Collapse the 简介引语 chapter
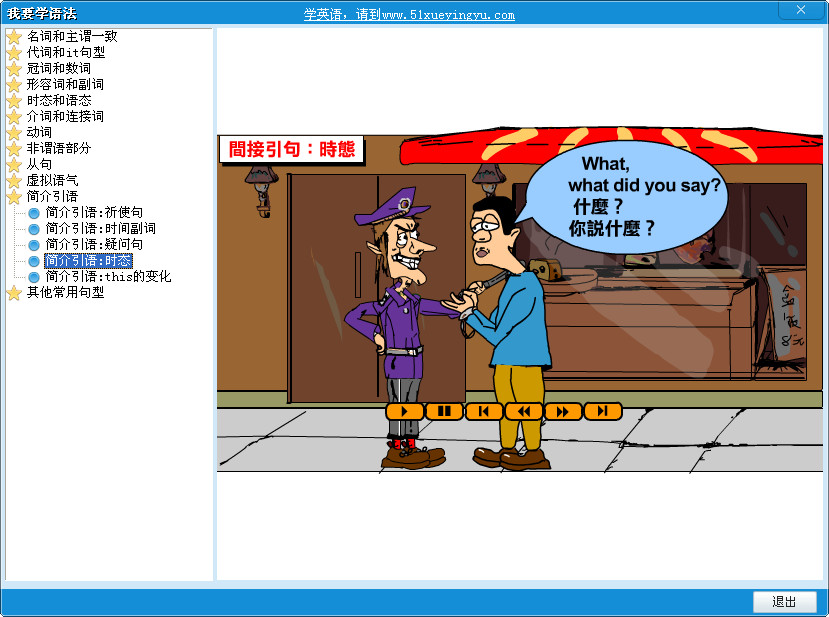The image size is (829, 617). [12, 196]
